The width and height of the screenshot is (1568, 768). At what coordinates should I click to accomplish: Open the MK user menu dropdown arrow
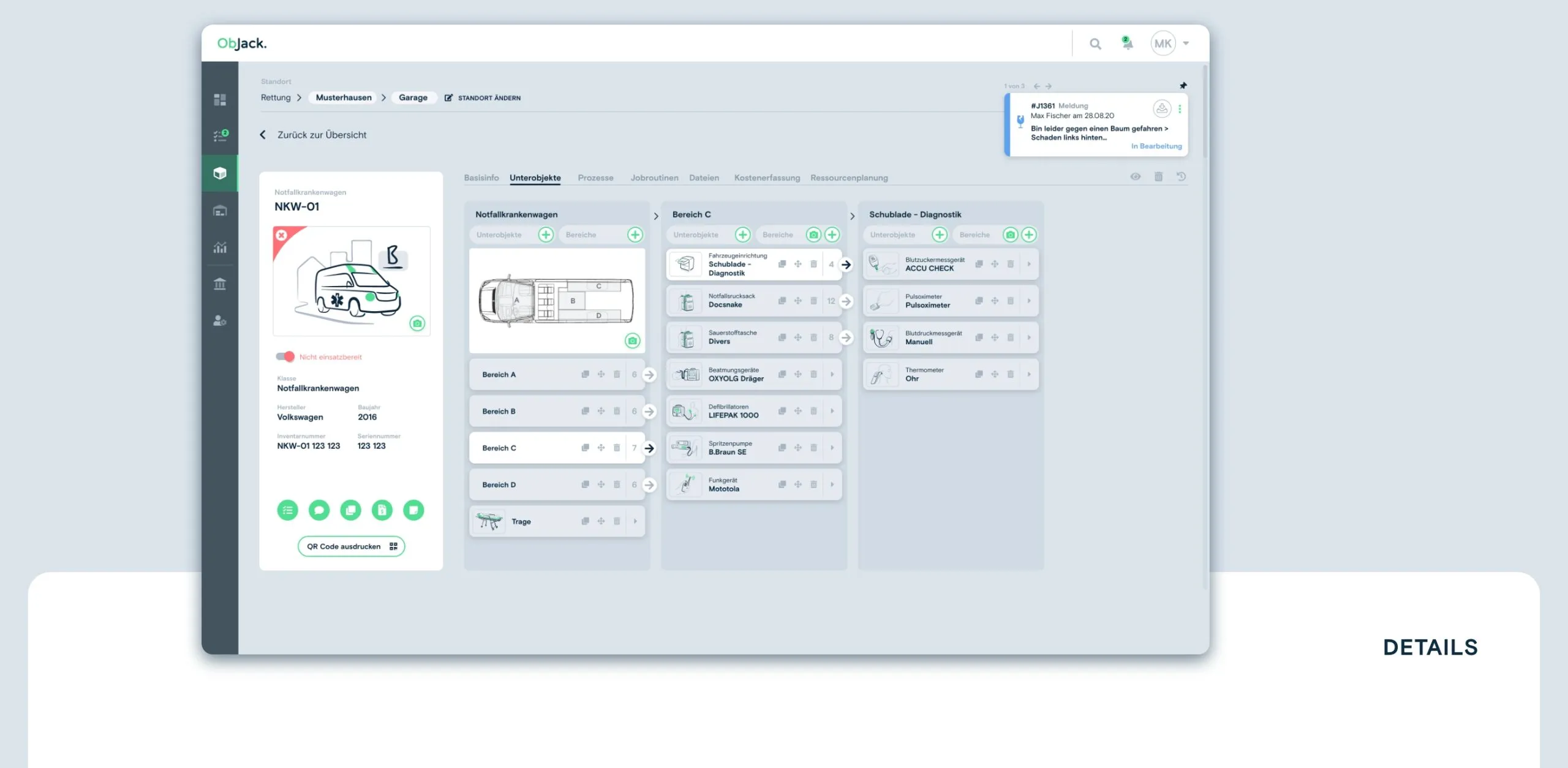tap(1186, 43)
